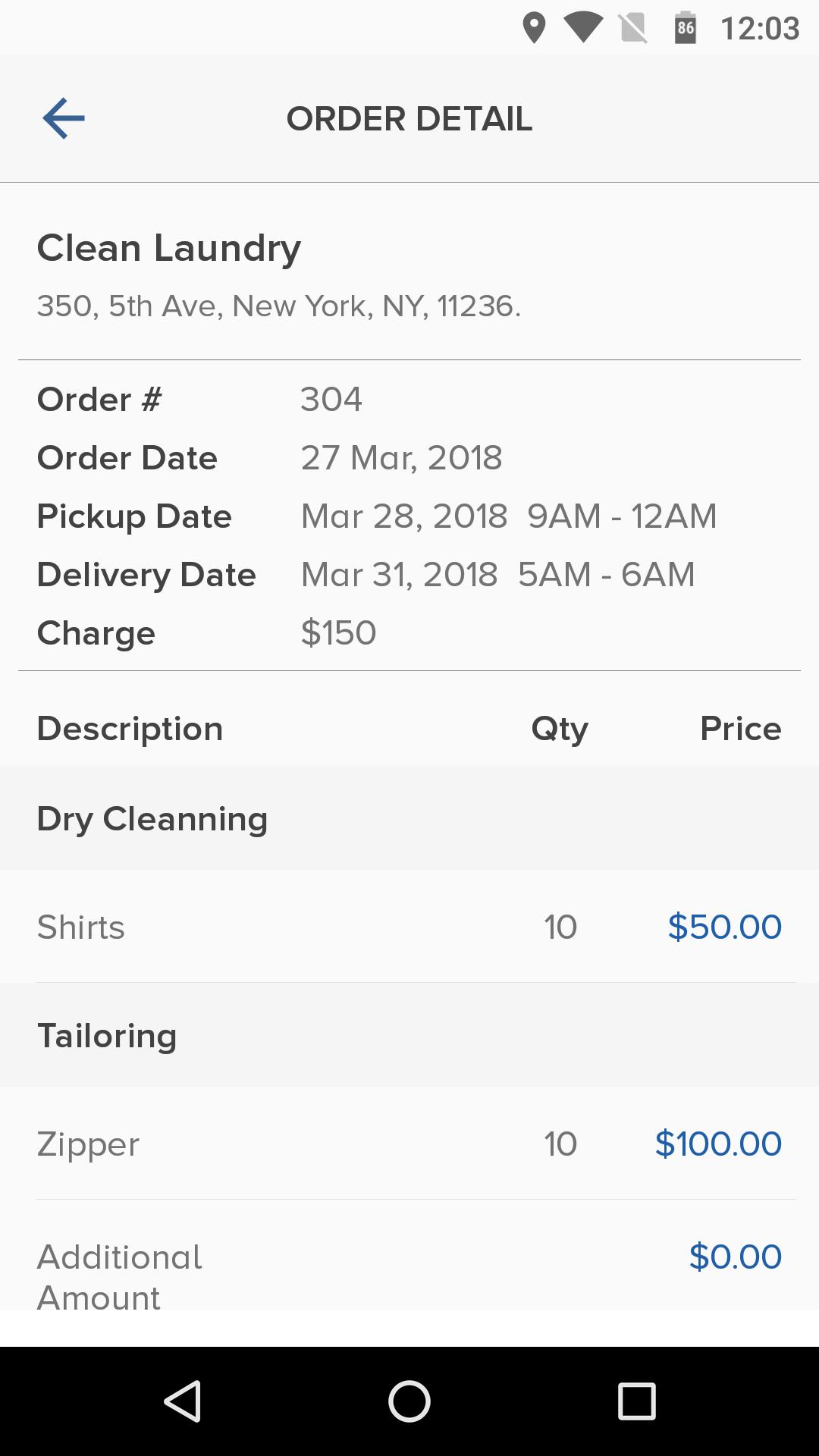Tap the address 350, 5th Ave
The height and width of the screenshot is (1456, 819).
coord(279,306)
